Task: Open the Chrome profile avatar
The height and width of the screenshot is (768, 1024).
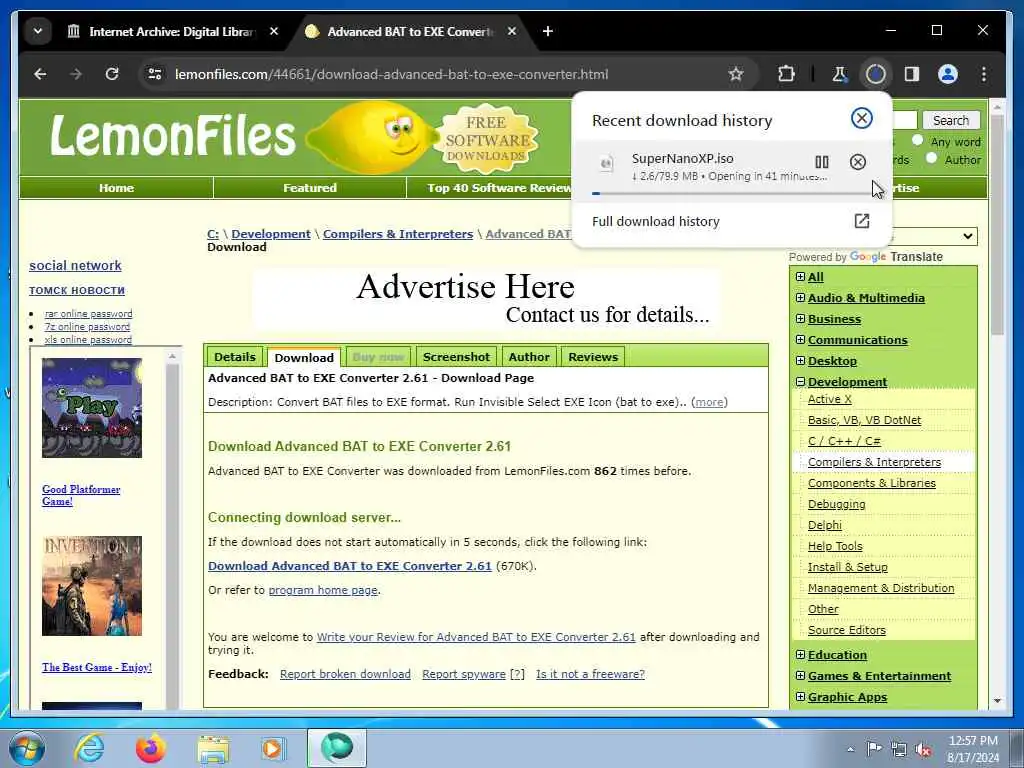Action: coord(948,74)
